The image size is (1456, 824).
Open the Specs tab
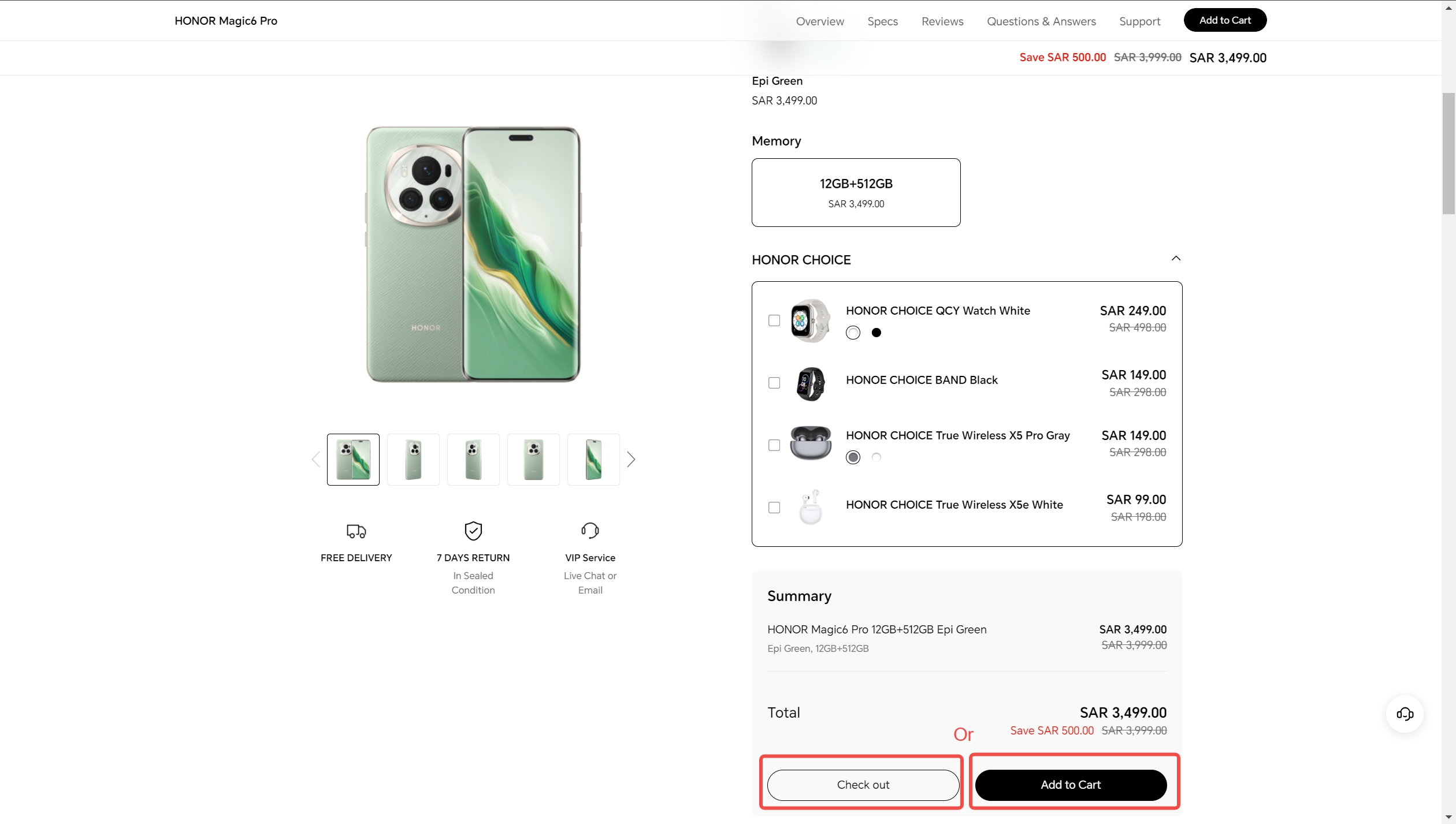point(882,21)
